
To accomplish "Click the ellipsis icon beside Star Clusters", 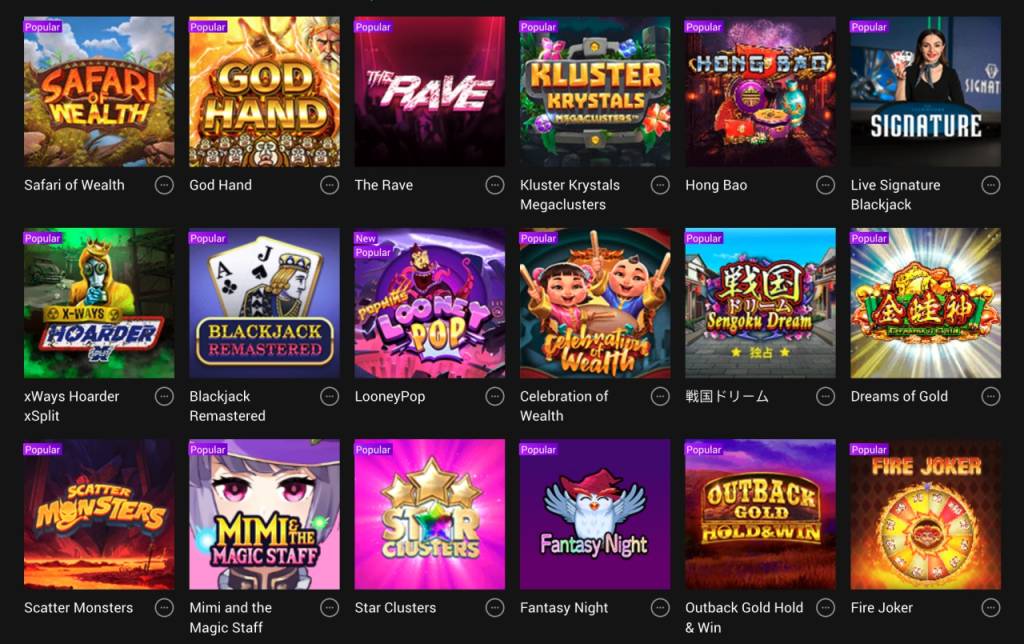I will click(495, 608).
